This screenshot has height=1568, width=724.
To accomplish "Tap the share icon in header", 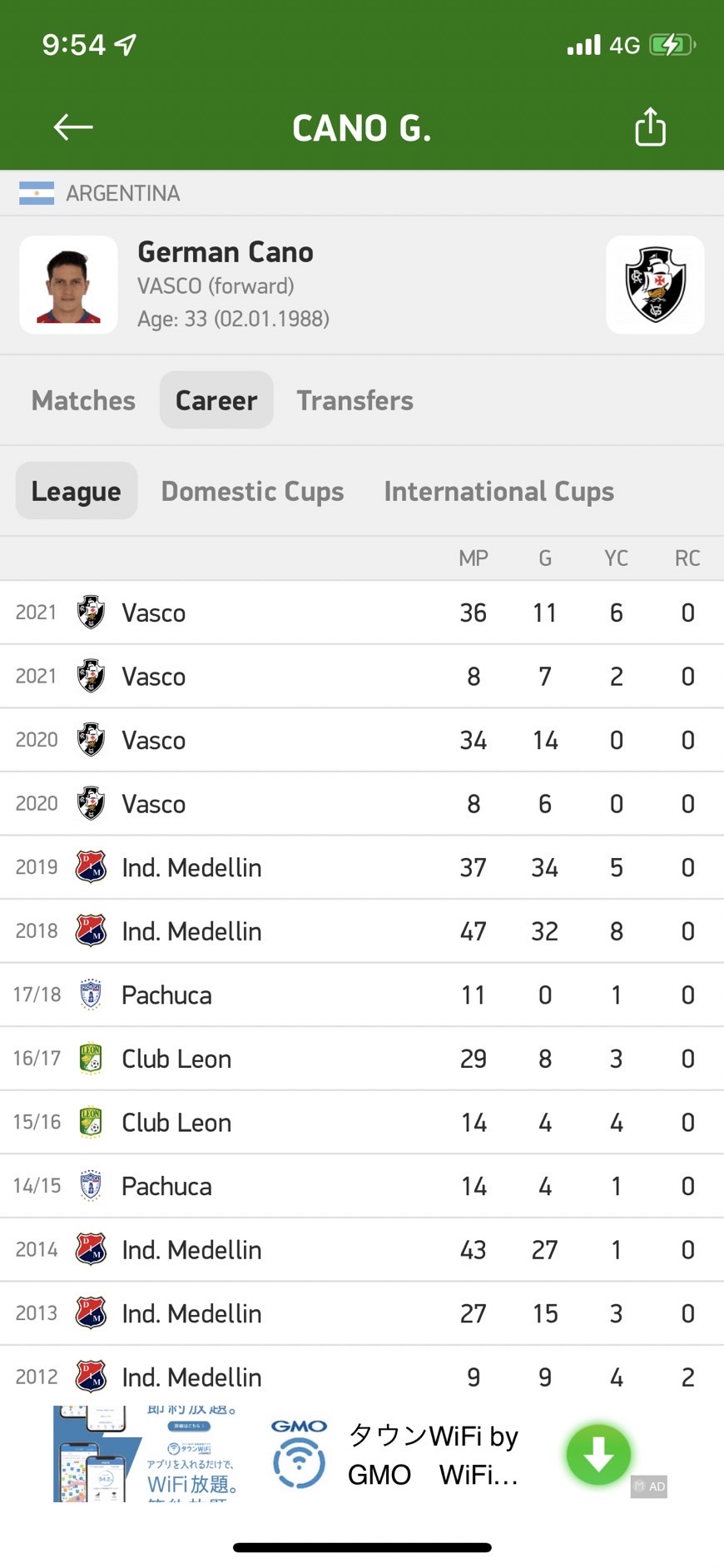I will click(650, 127).
